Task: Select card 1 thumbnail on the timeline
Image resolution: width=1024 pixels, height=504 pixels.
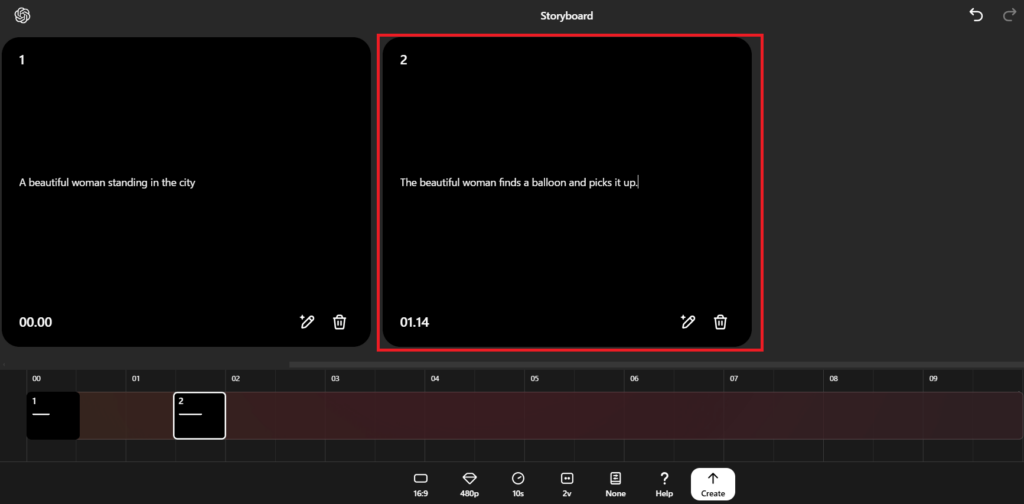Action: tap(53, 415)
